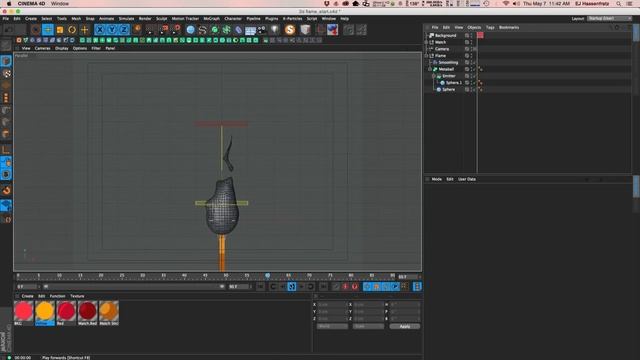640x360 pixels.
Task: Click the Live Selection tool icon
Action: click(36, 29)
